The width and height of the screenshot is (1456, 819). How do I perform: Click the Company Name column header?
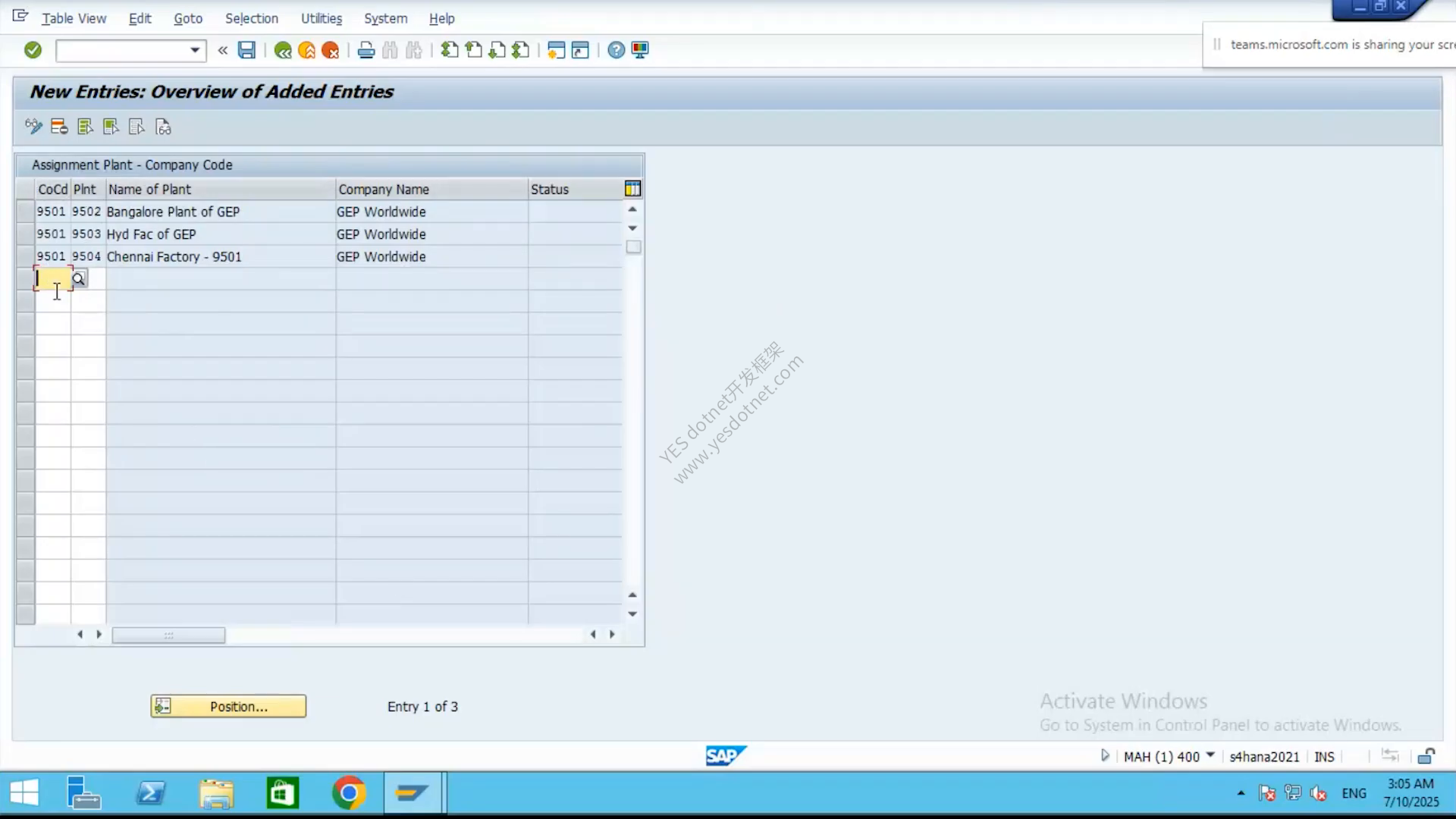431,190
